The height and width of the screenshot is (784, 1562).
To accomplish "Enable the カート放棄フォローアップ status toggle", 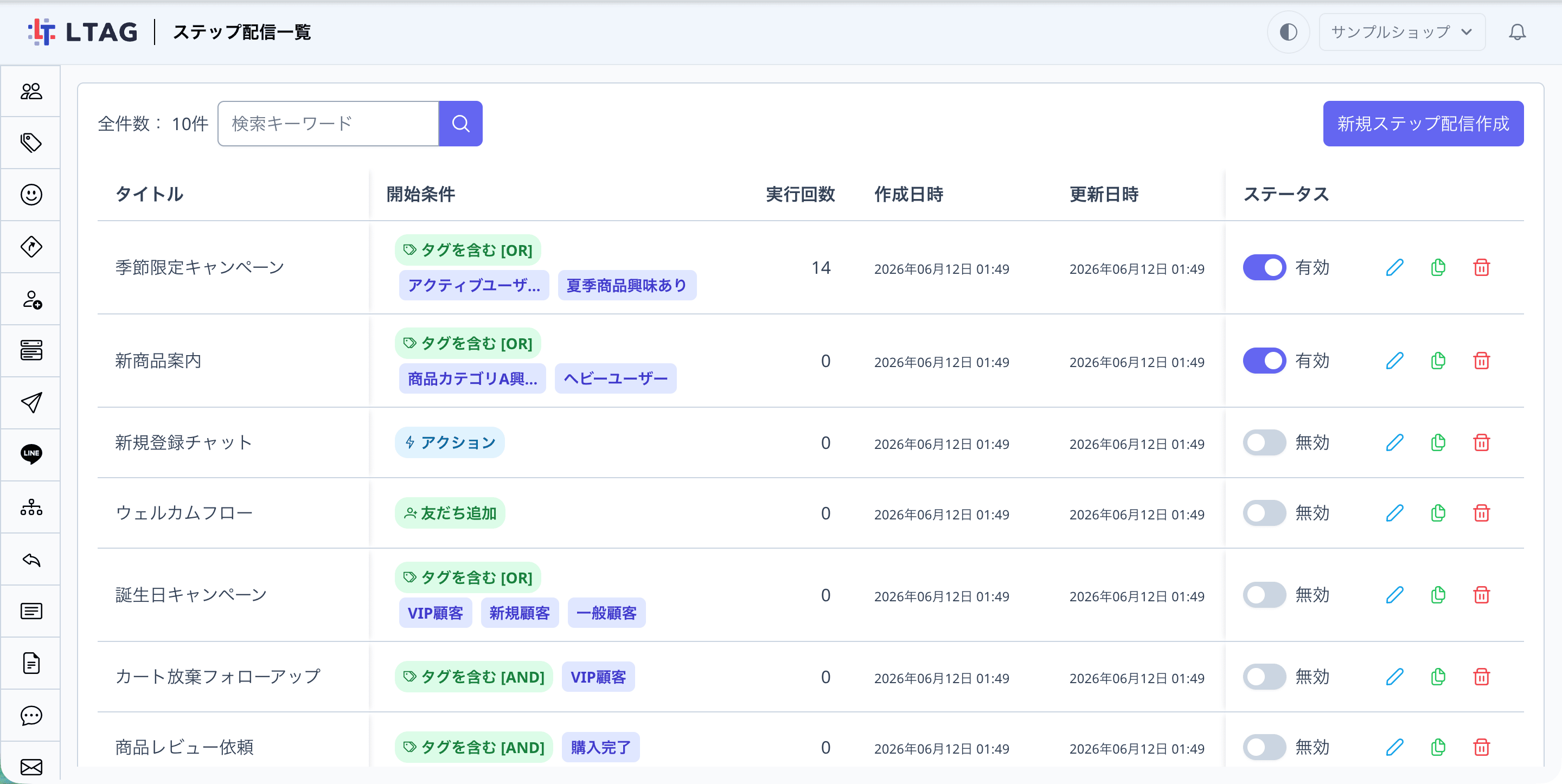I will [1264, 677].
